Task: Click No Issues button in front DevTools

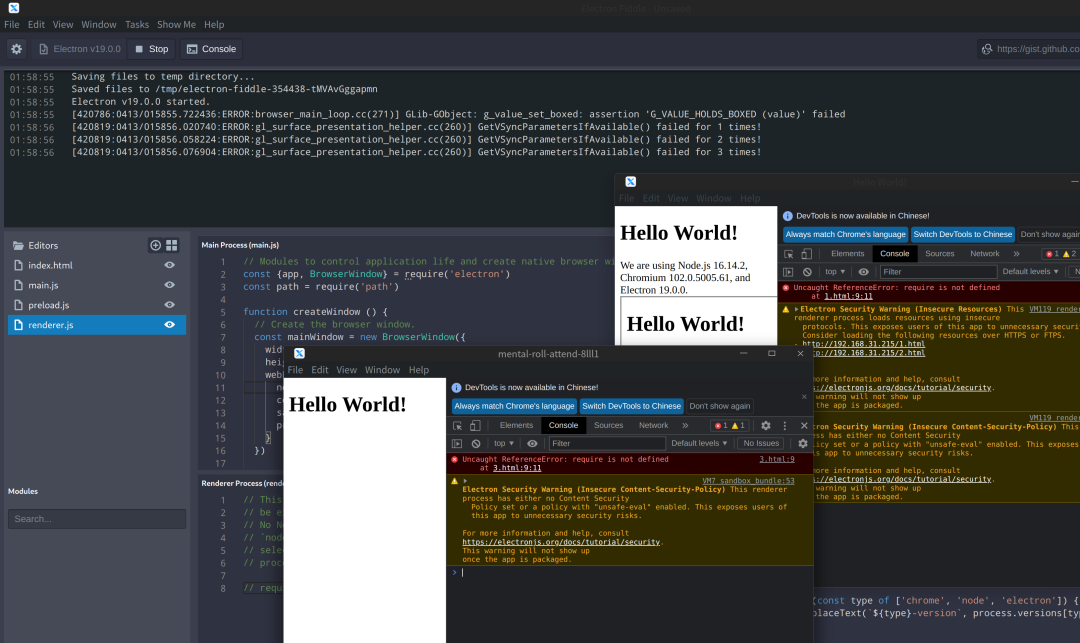Action: [761, 443]
